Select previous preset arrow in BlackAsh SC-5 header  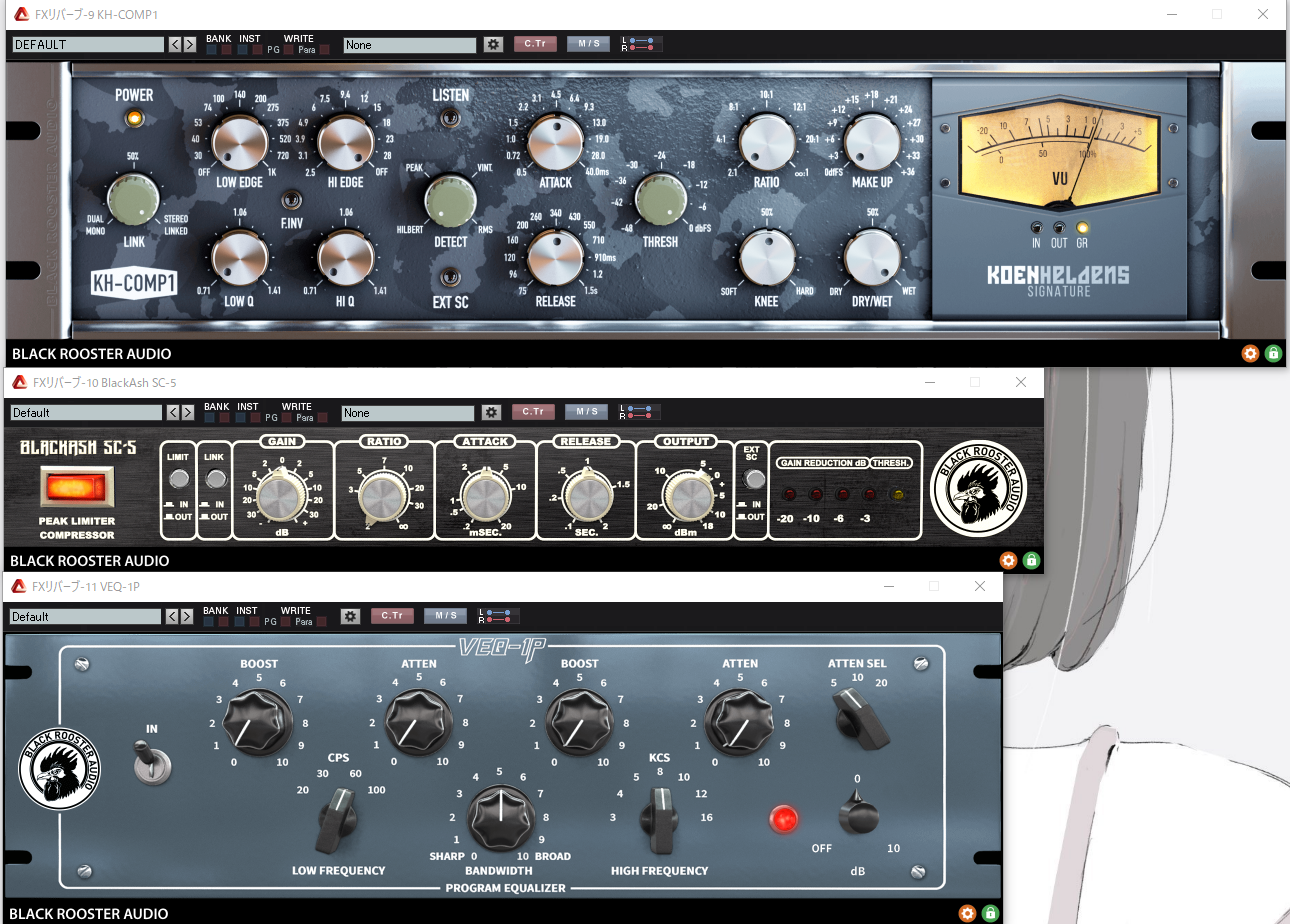click(173, 412)
